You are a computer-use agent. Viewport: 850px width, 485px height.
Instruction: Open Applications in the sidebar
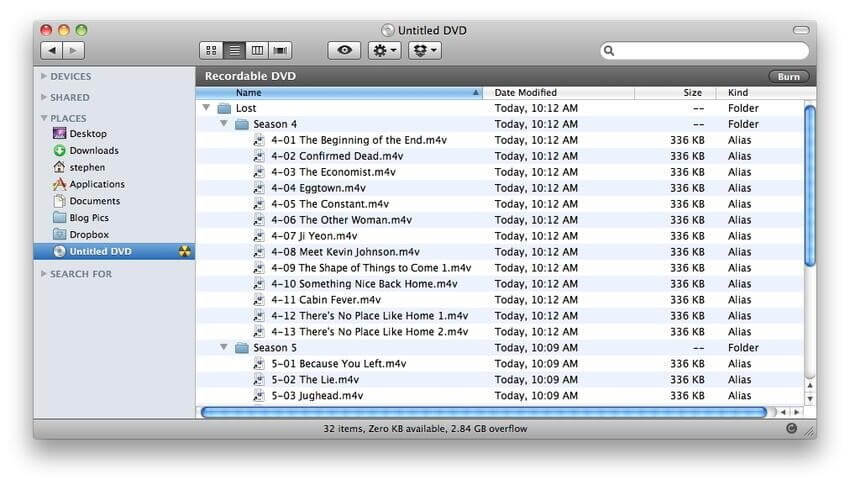(x=96, y=184)
